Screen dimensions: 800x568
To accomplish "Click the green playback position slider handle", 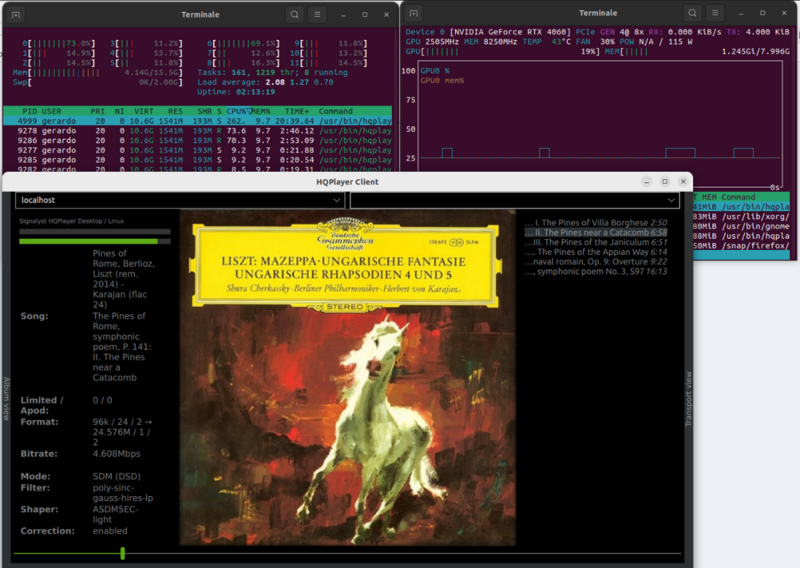I will [x=123, y=553].
